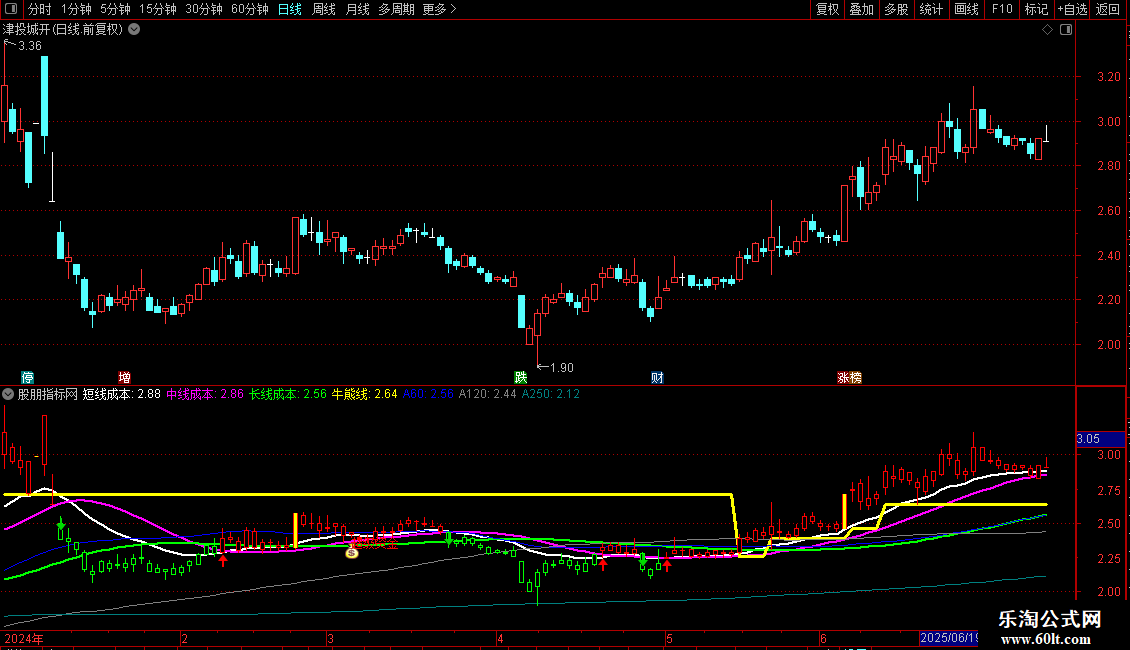Open the 增 event marker on chart

tap(125, 378)
